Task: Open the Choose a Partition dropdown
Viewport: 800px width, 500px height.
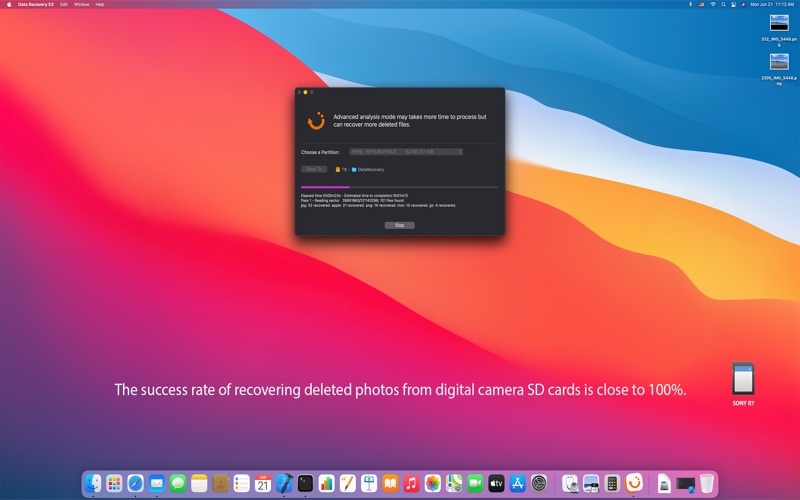Action: pos(406,152)
